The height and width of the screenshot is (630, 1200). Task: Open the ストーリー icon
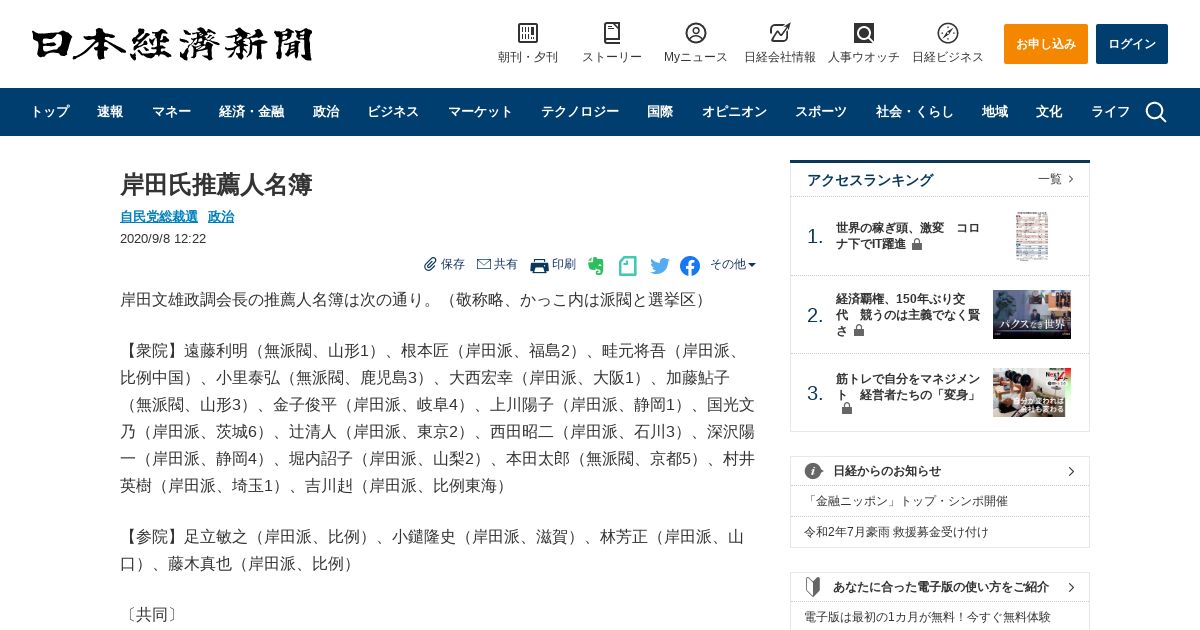pos(612,33)
